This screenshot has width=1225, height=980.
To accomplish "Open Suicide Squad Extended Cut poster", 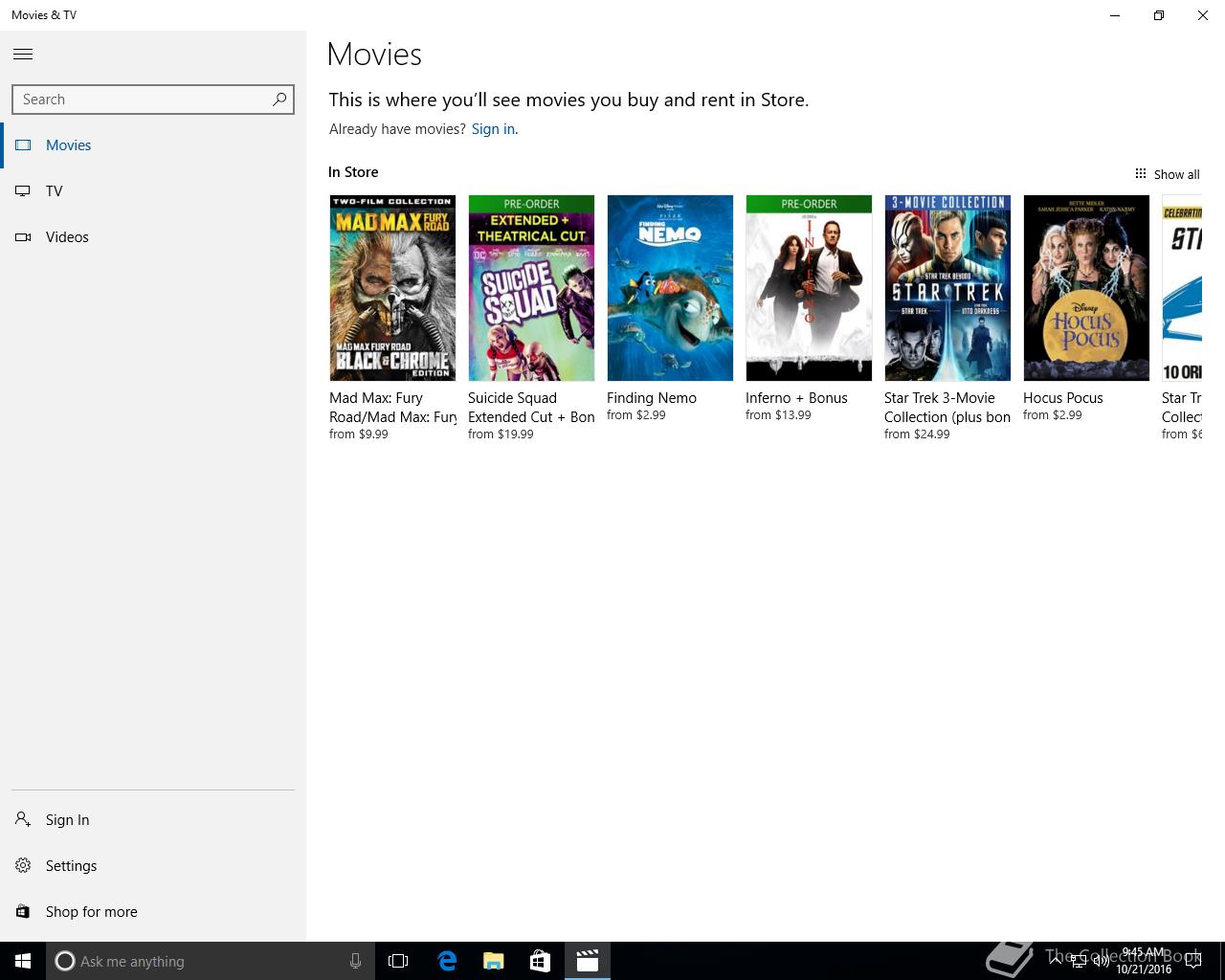I will click(531, 288).
